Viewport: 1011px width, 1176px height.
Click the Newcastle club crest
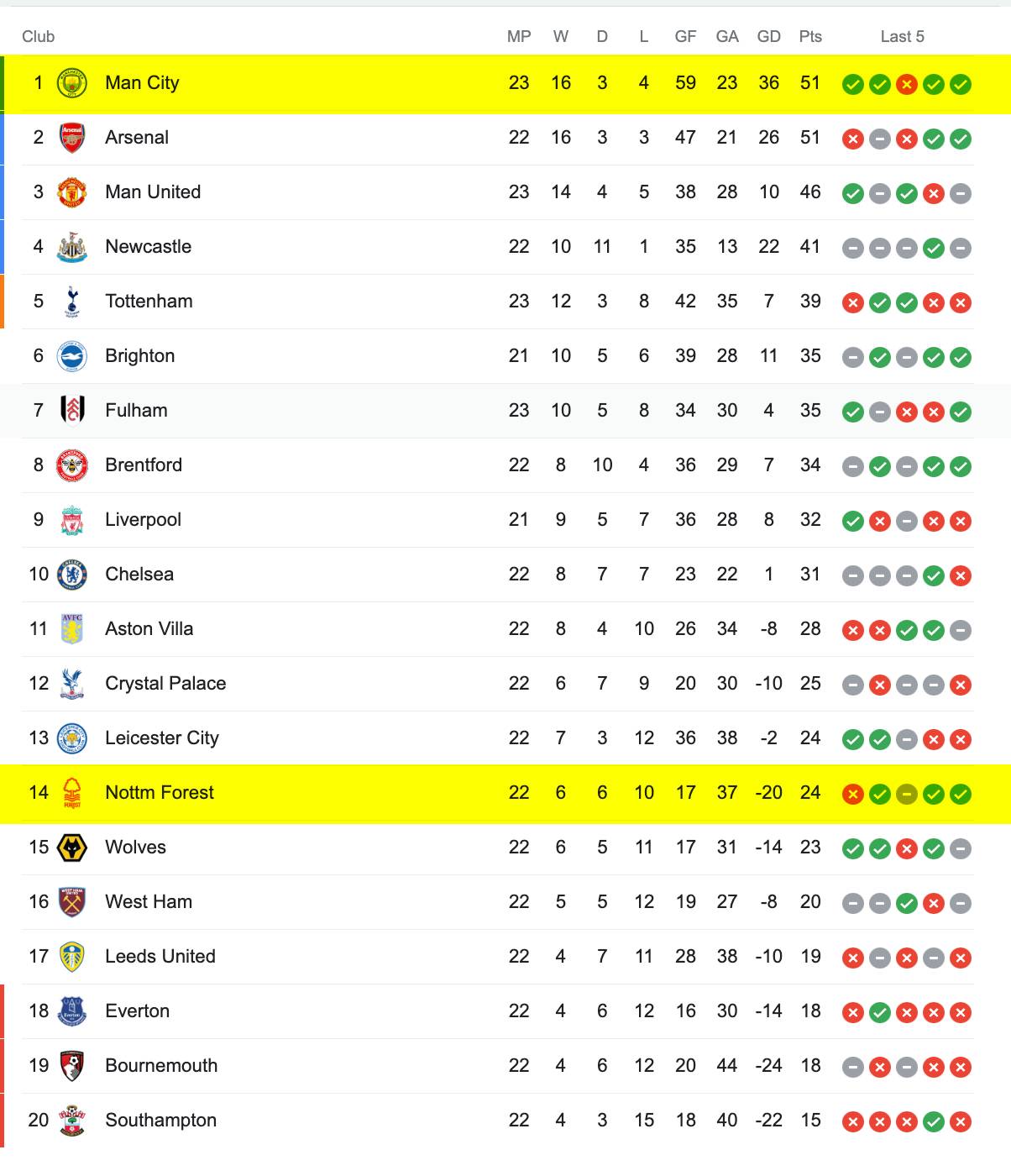click(x=72, y=247)
